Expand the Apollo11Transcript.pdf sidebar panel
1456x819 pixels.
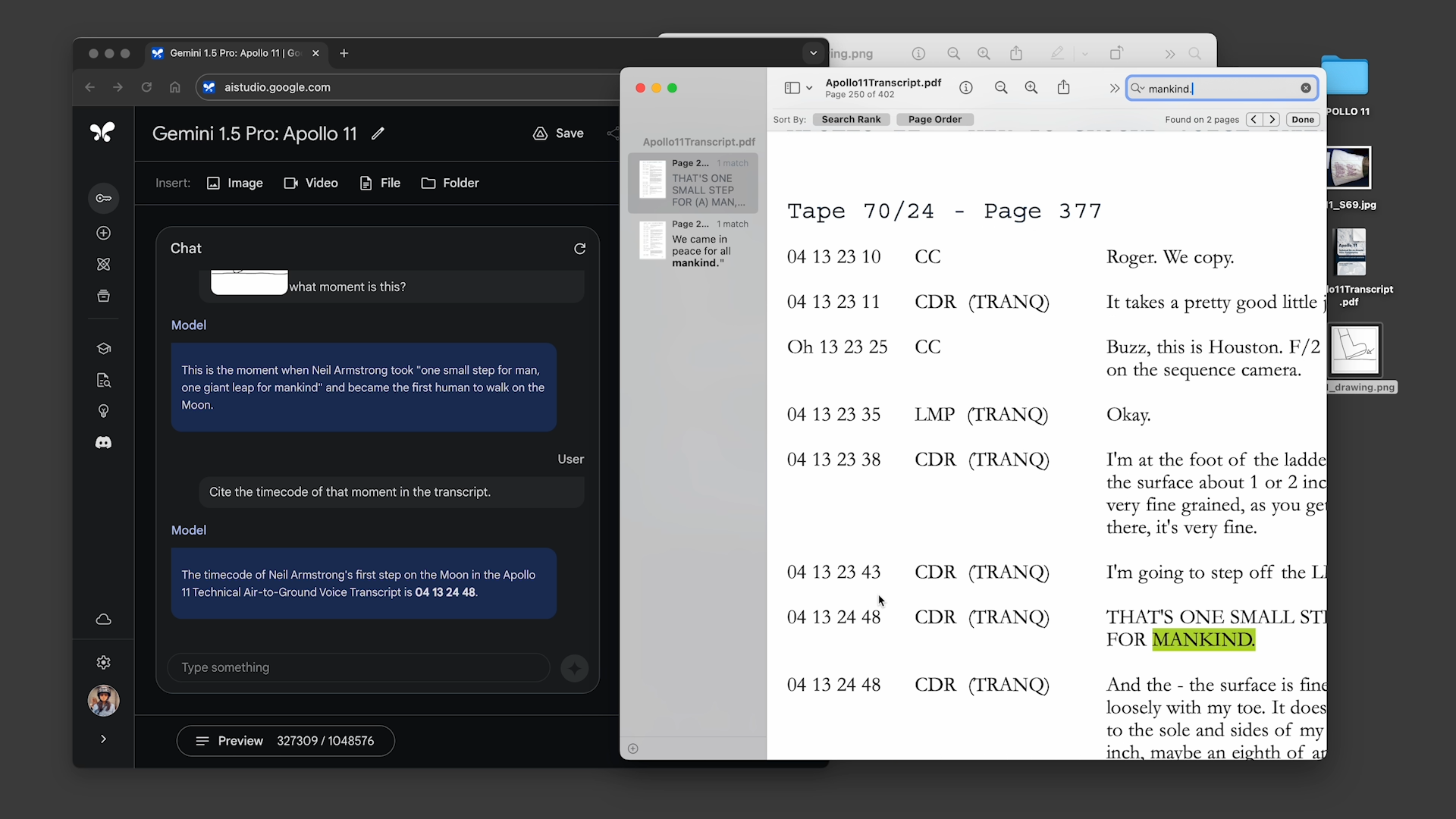tap(790, 88)
